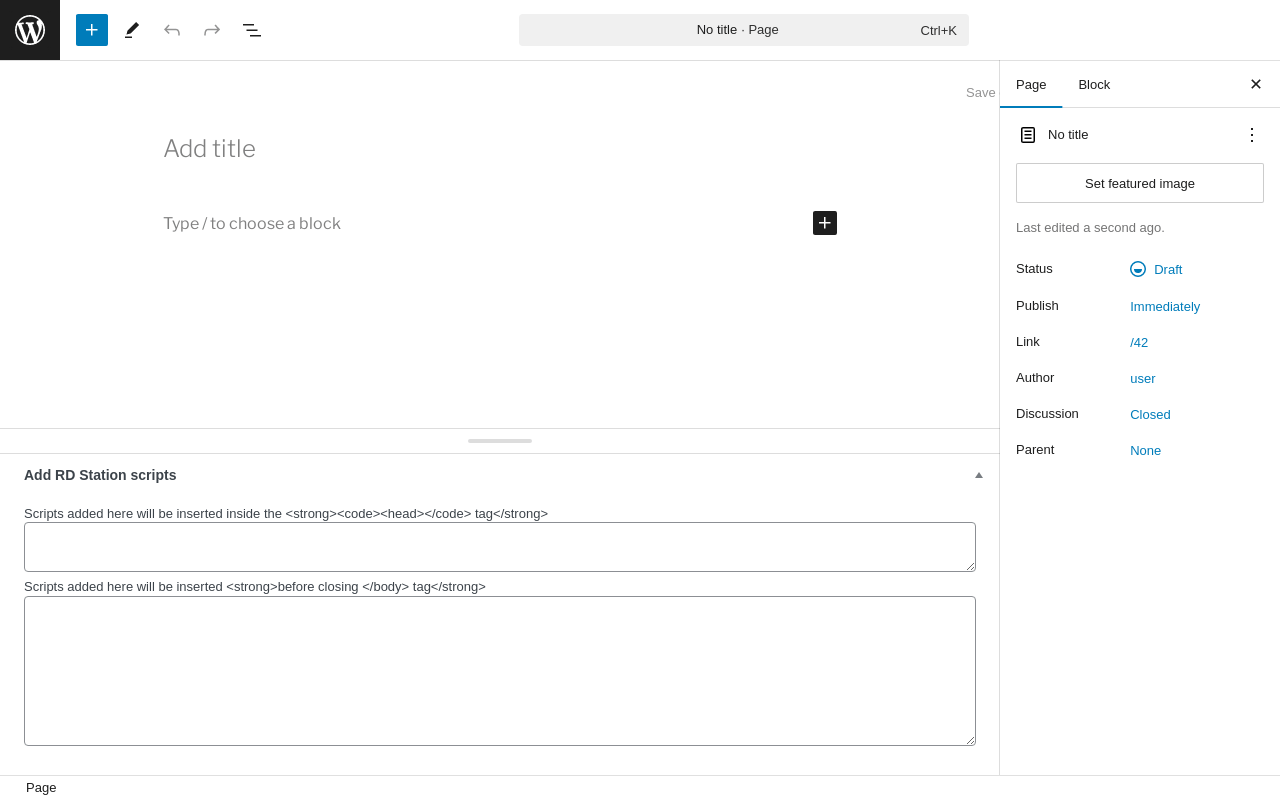Close the settings sidebar
Viewport: 1280px width, 800px height.
coord(1256,85)
